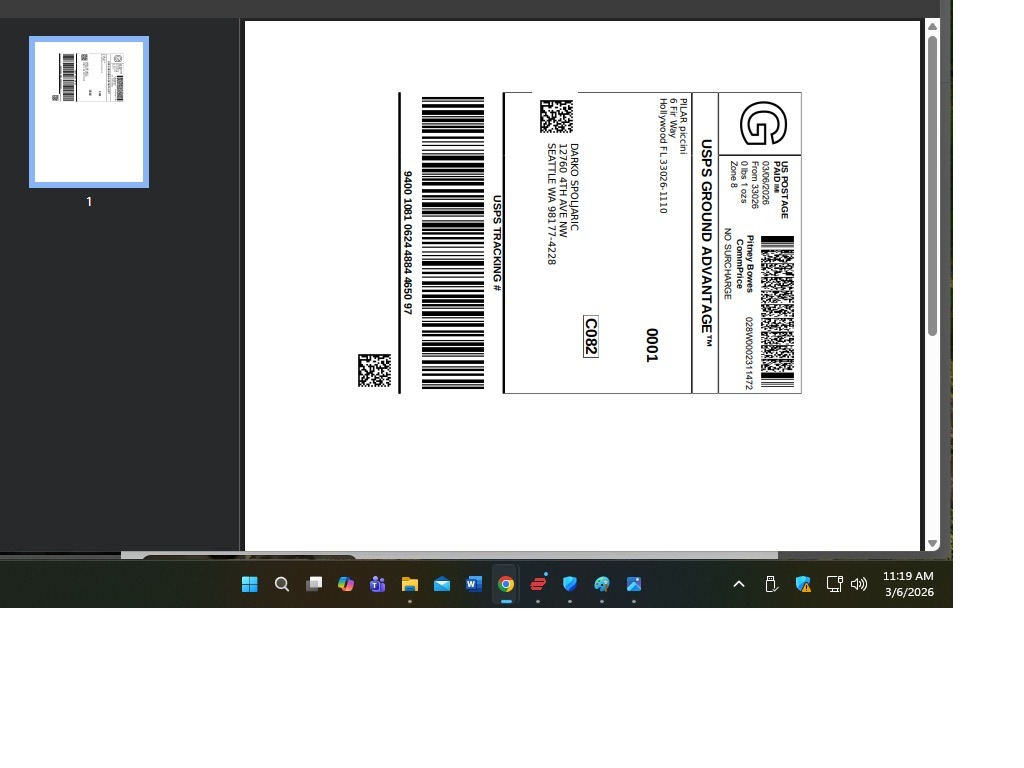Launch Copilot from the taskbar
This screenshot has width=1024, height=768.
(x=346, y=584)
